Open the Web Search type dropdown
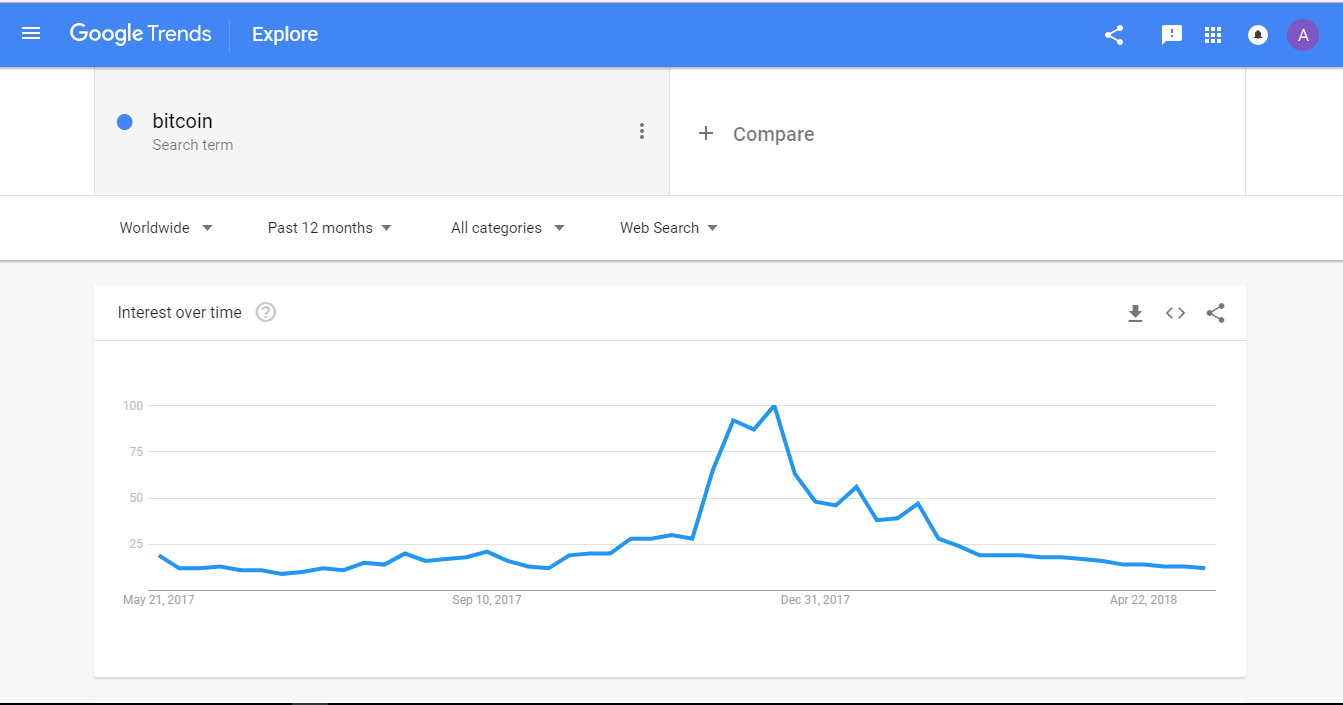The height and width of the screenshot is (705, 1343). tap(669, 228)
